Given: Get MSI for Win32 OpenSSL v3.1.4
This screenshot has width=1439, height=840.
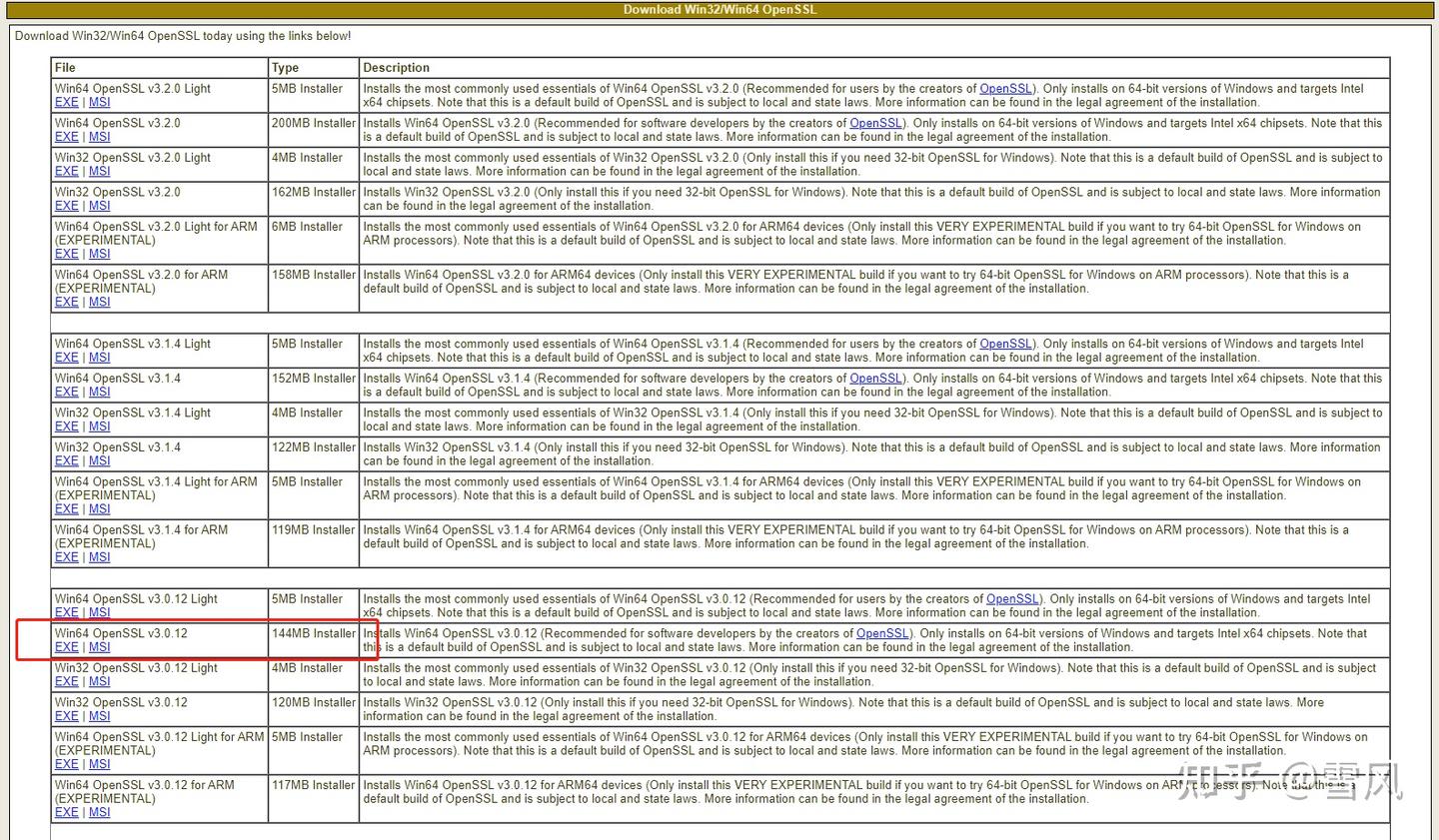Looking at the screenshot, I should click(x=99, y=461).
